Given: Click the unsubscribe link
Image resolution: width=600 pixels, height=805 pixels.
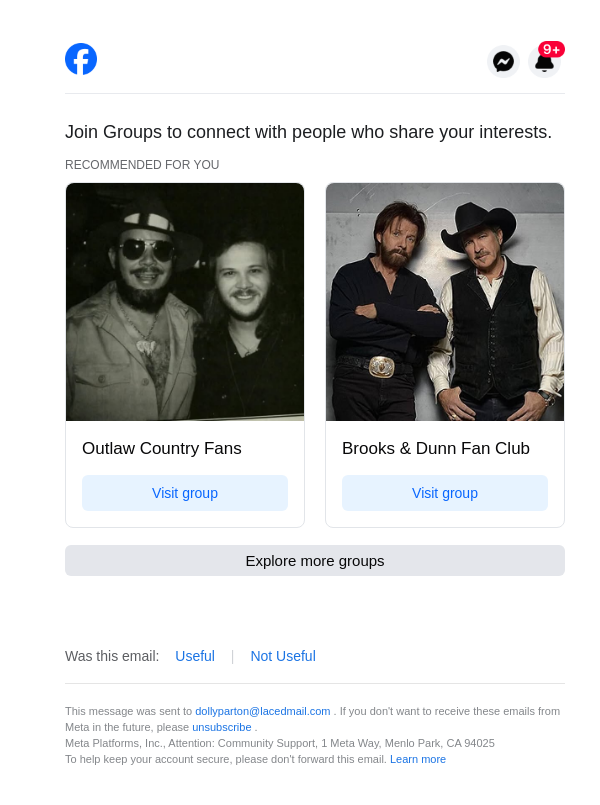Looking at the screenshot, I should (x=222, y=727).
